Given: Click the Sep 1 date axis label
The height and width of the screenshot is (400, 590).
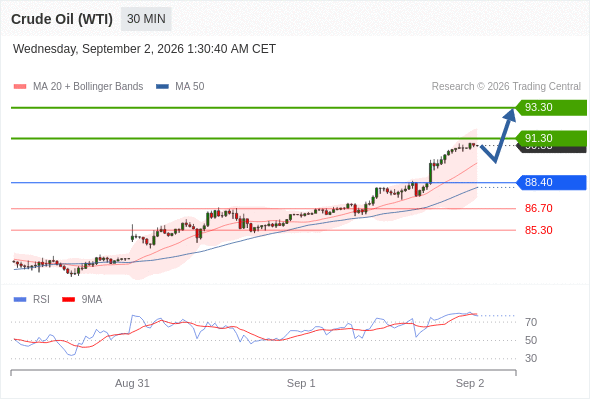Looking at the screenshot, I should tap(301, 383).
